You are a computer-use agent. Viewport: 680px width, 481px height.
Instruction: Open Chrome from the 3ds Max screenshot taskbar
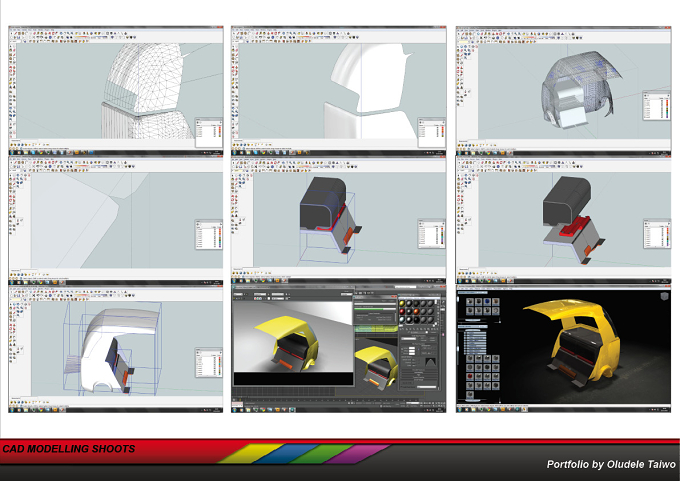coord(262,410)
